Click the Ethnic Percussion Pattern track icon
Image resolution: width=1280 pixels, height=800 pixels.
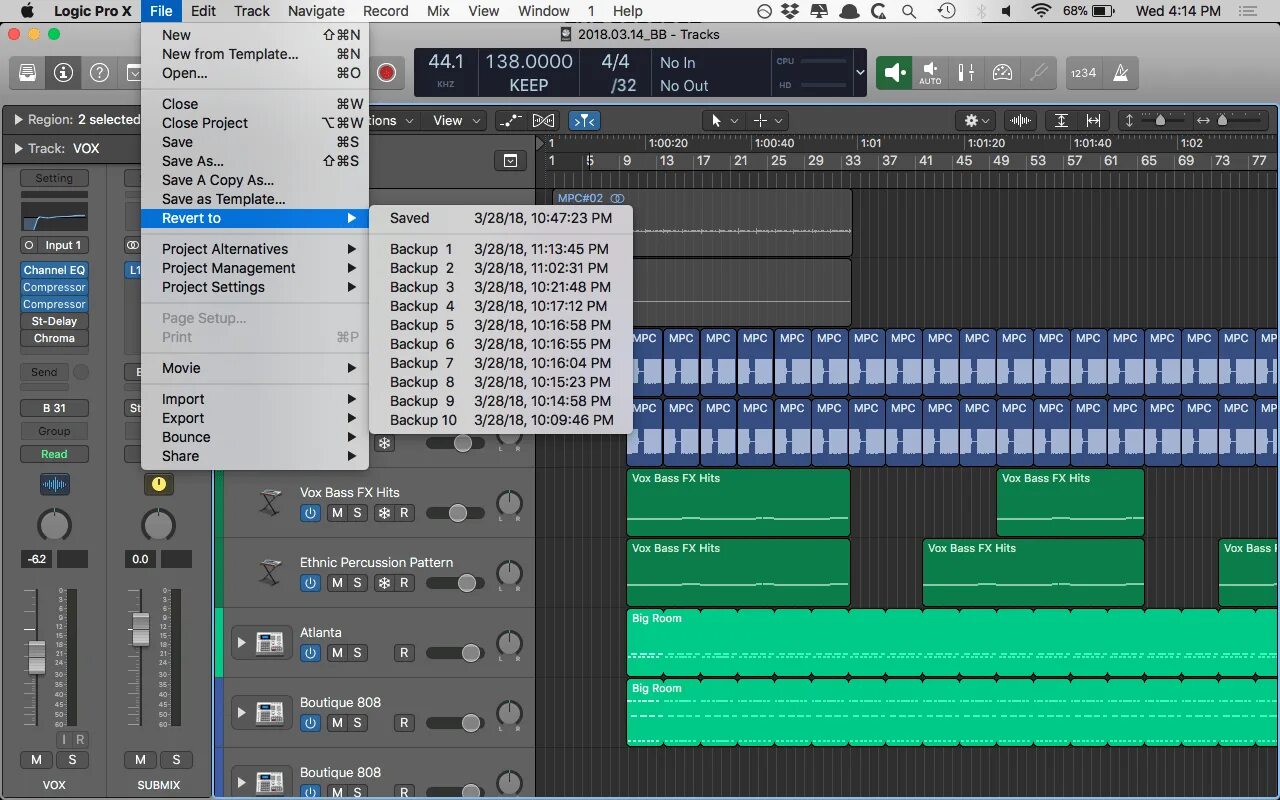[x=270, y=572]
